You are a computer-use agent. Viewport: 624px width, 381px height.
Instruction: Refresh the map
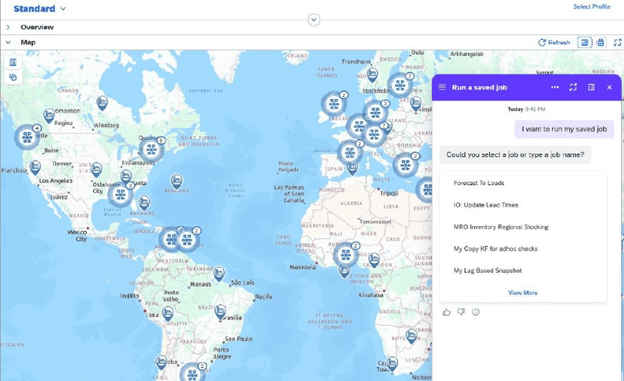554,42
